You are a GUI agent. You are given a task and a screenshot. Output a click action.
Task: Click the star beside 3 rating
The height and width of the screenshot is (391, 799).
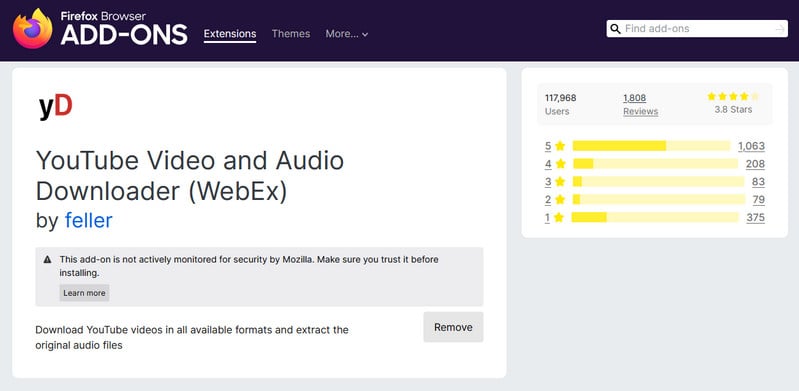pos(560,182)
